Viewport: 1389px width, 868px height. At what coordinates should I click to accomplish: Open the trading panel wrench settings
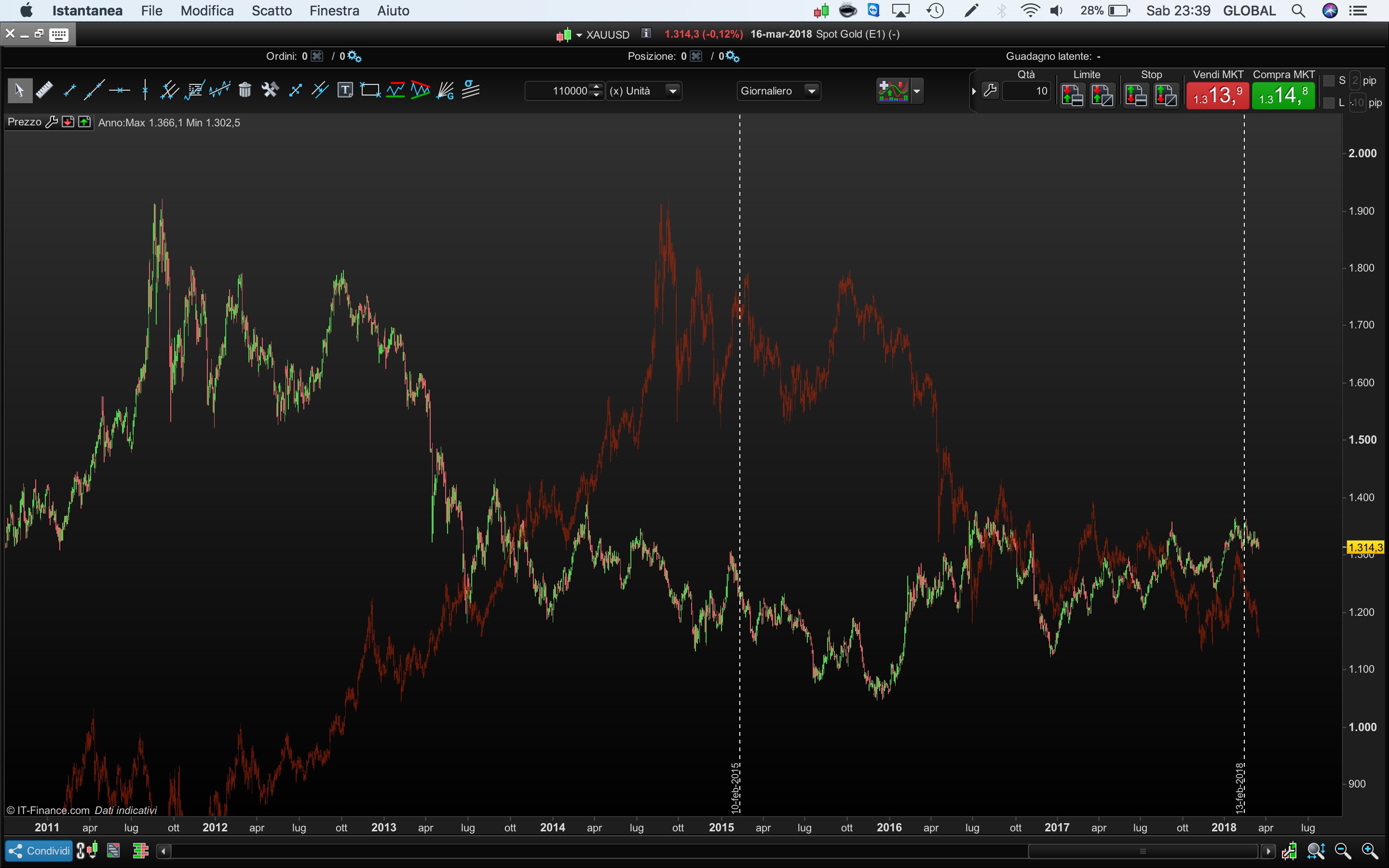(x=990, y=91)
